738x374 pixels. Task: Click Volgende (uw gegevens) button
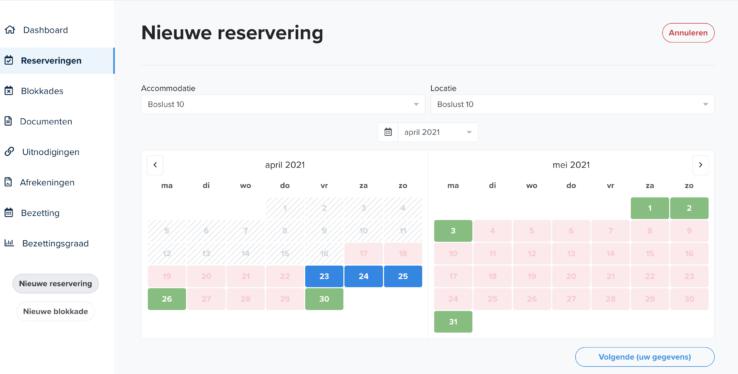644,357
